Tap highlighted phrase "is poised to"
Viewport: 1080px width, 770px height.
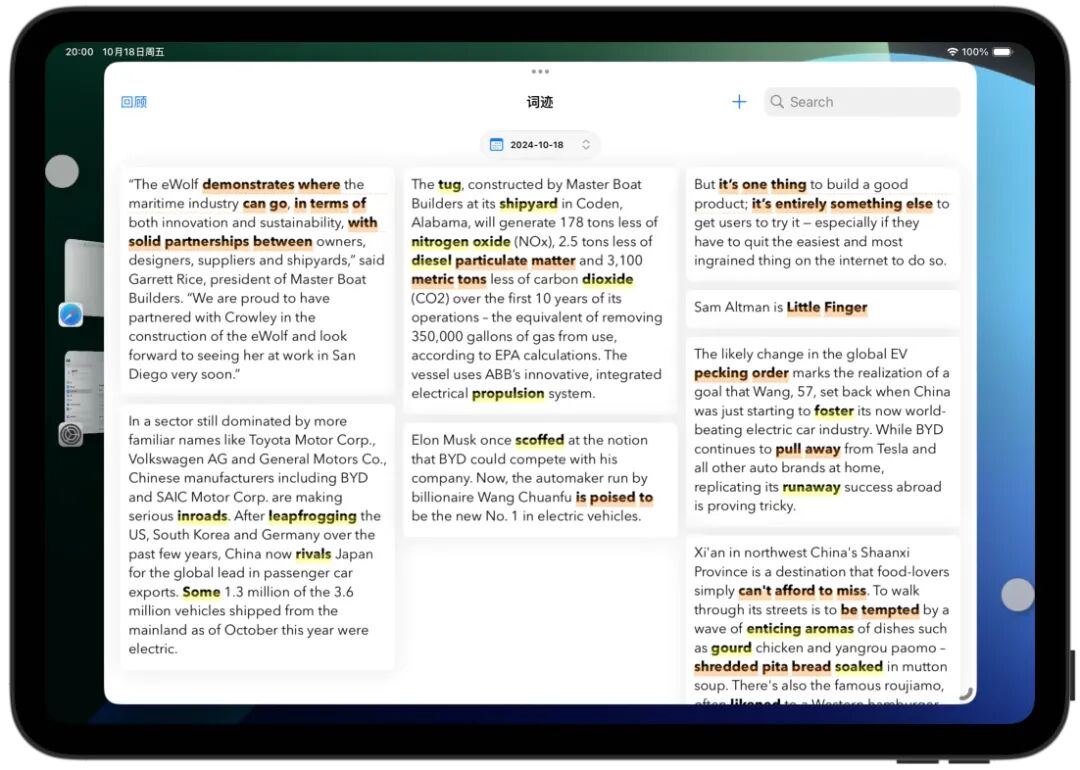pyautogui.click(x=614, y=497)
